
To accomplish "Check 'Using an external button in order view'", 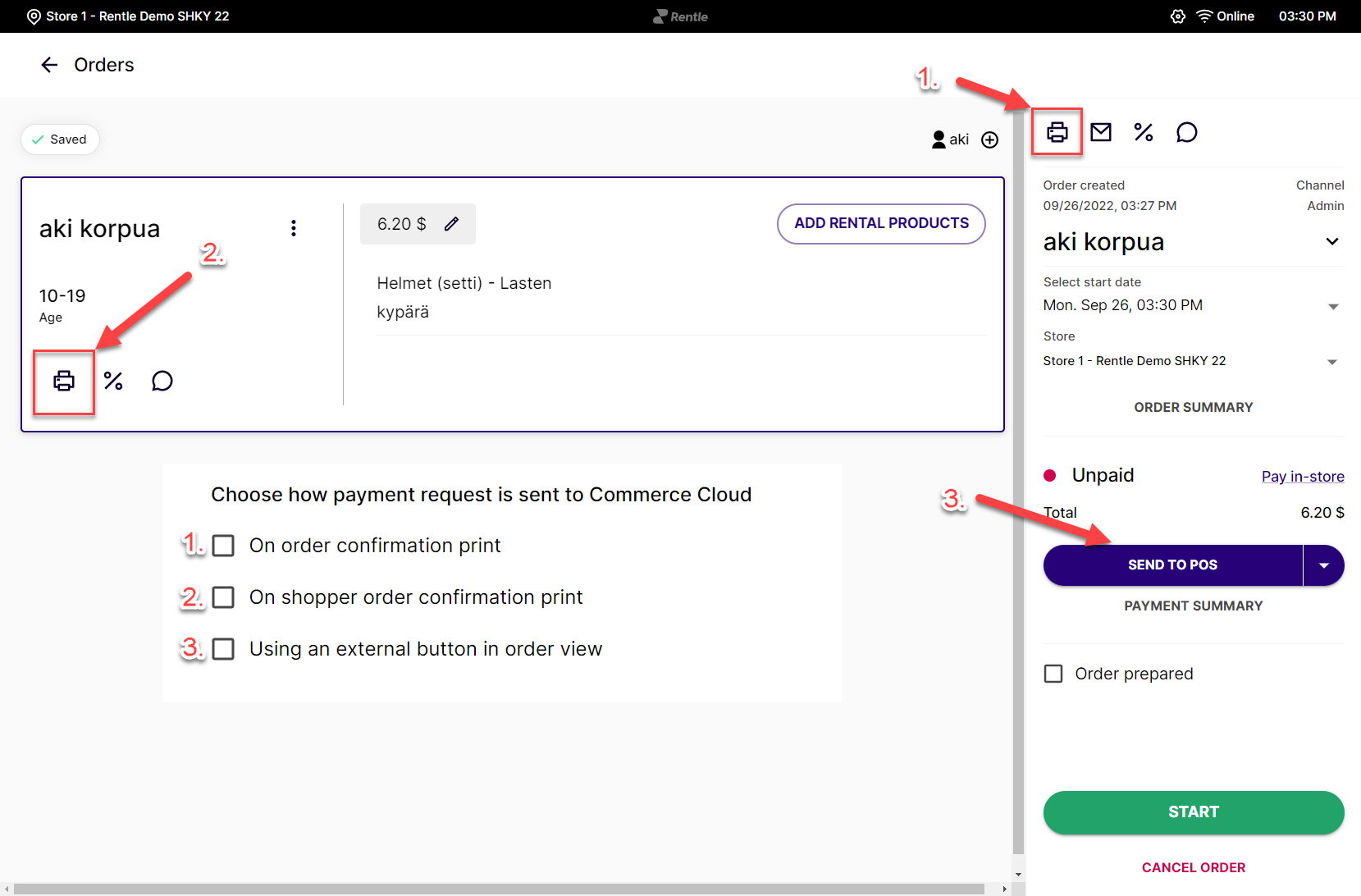I will click(223, 649).
